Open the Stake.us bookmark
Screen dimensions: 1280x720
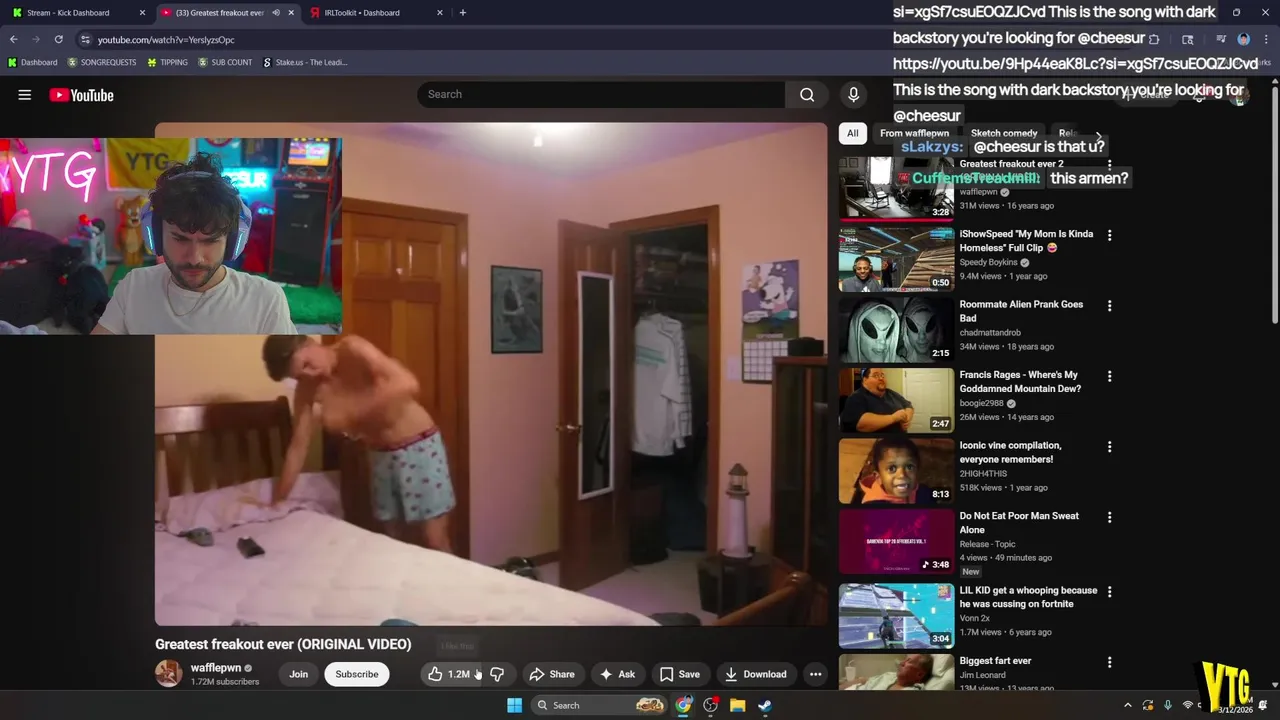[x=305, y=62]
